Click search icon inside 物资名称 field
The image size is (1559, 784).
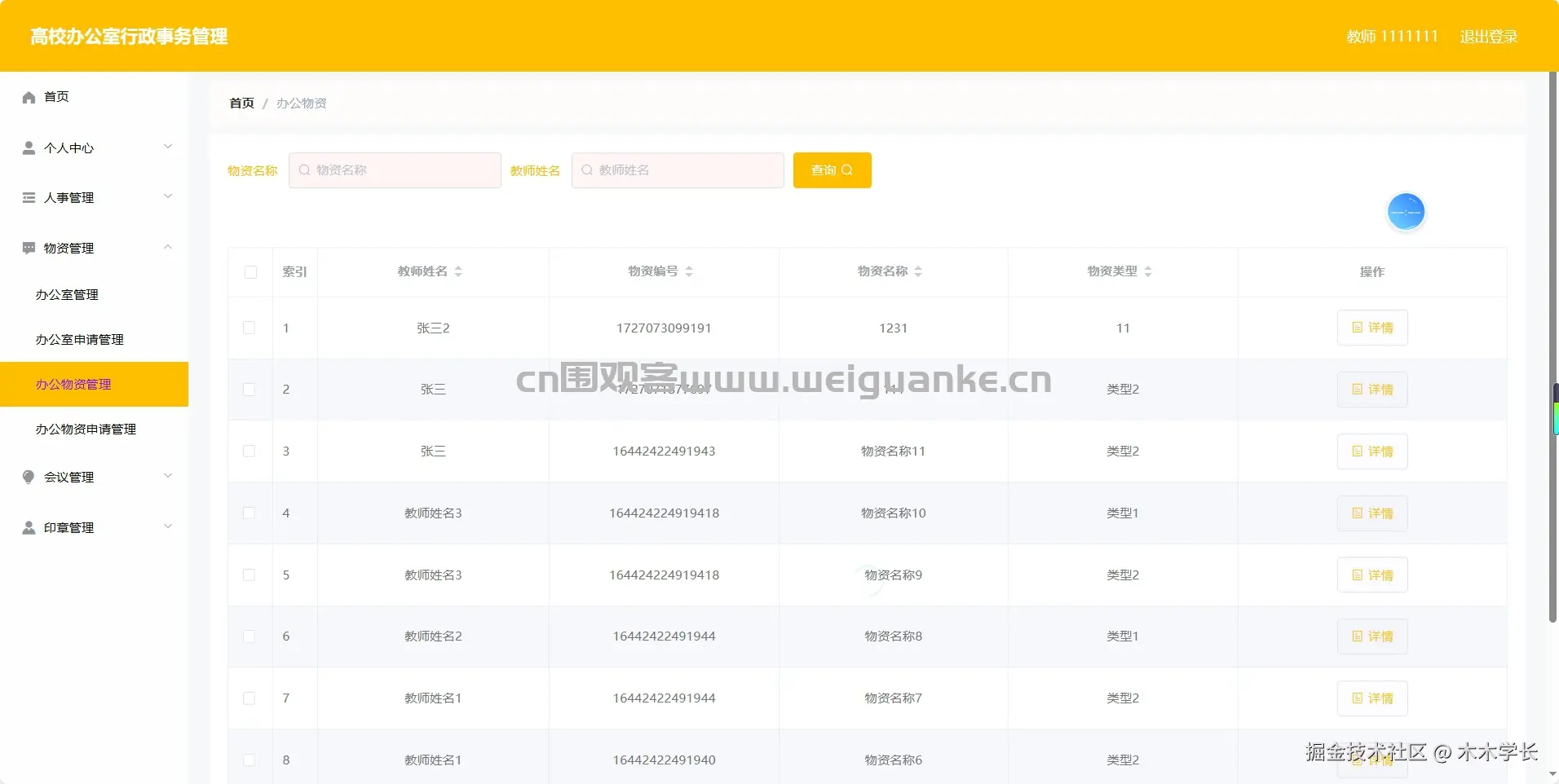[x=304, y=170]
